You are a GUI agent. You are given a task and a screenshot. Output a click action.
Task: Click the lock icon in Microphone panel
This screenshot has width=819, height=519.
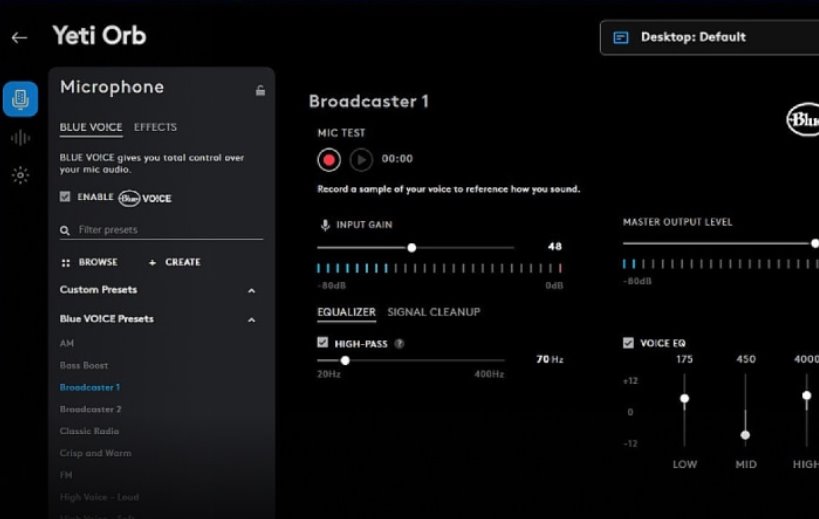coord(260,90)
